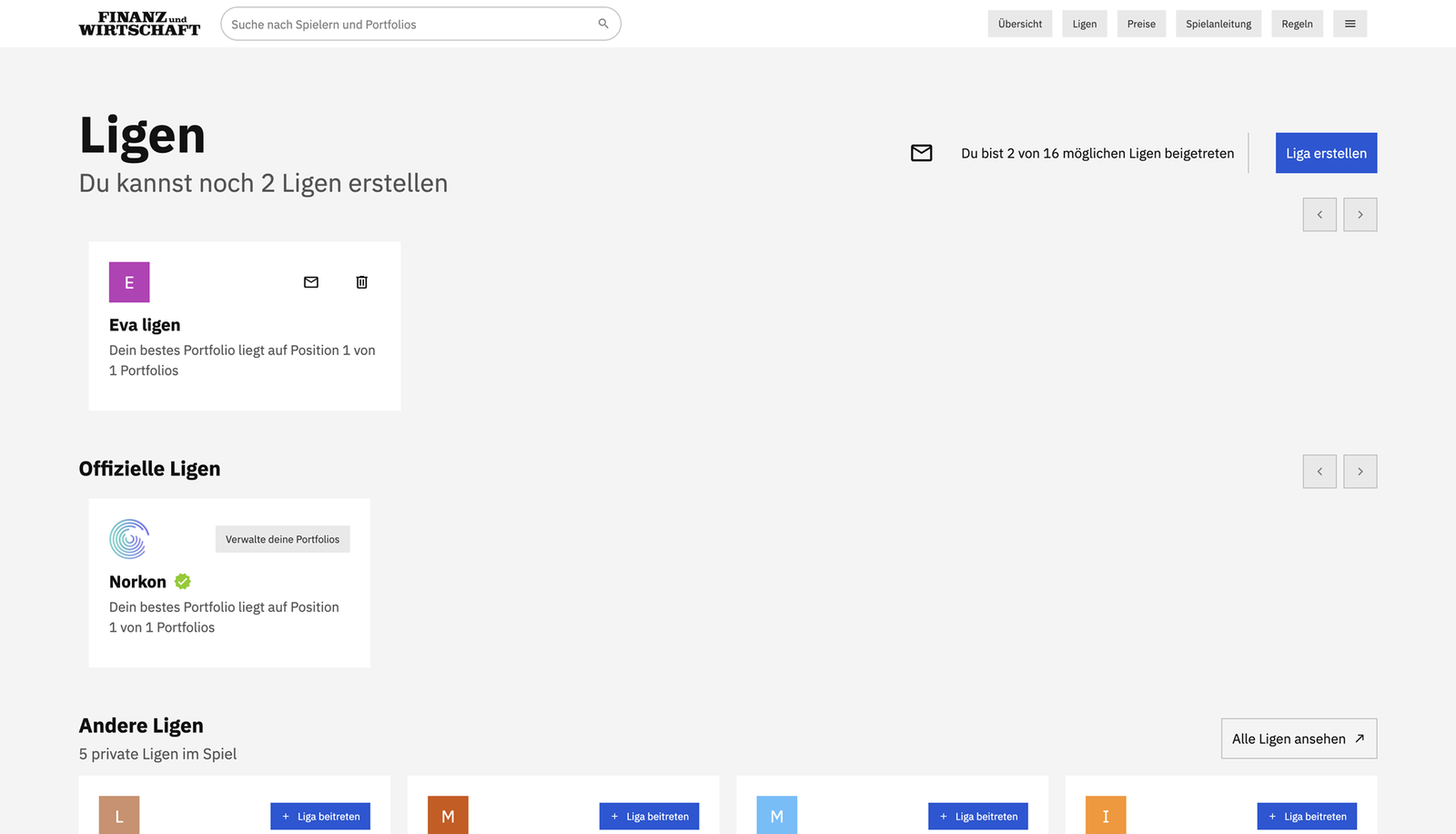
Task: Open league invitations envelope icon in header
Action: pos(921,153)
